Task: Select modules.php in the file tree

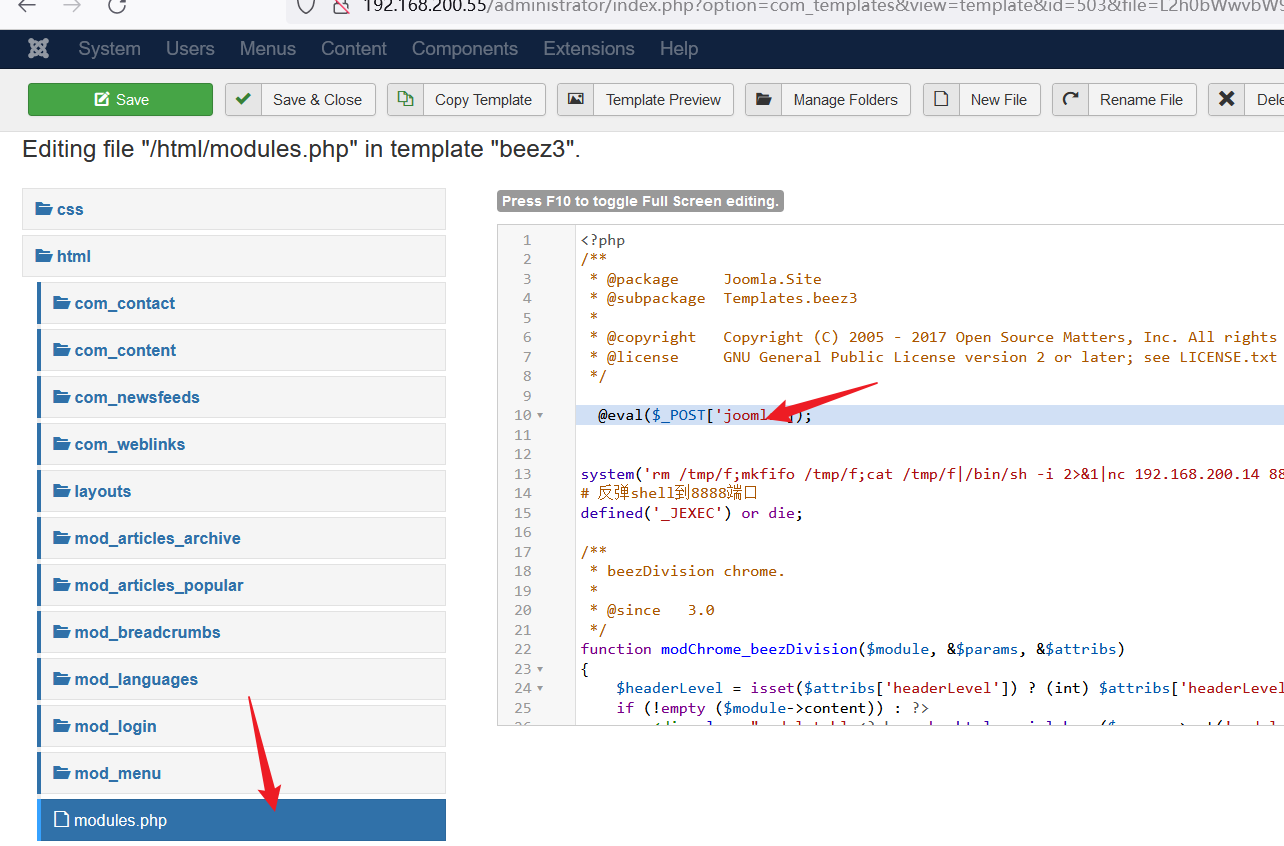Action: 242,820
